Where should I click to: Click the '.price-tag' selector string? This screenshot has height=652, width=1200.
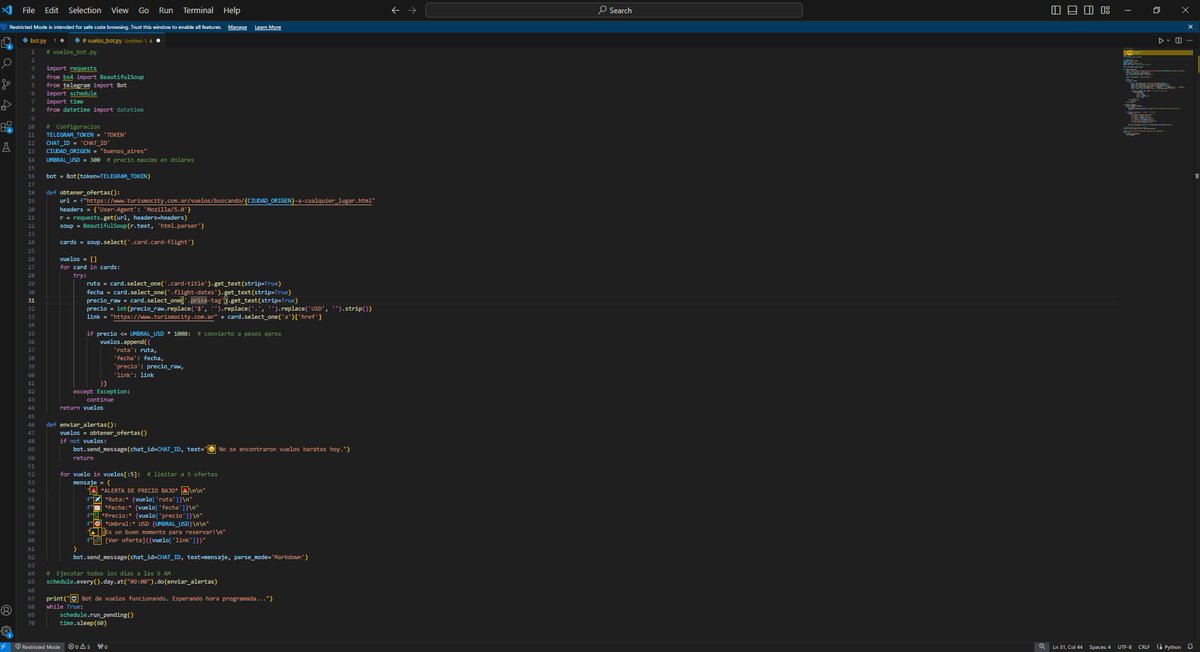click(x=206, y=300)
